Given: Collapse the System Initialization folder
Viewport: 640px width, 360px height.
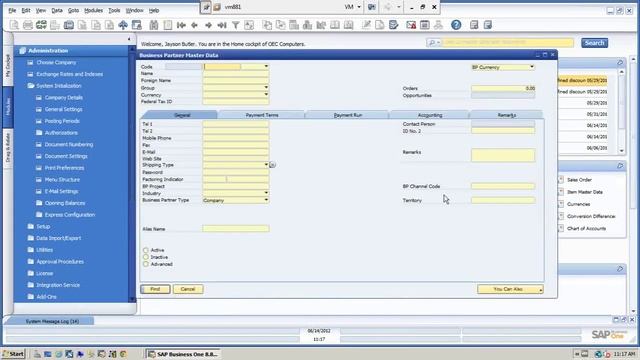Looking at the screenshot, I should [31, 86].
